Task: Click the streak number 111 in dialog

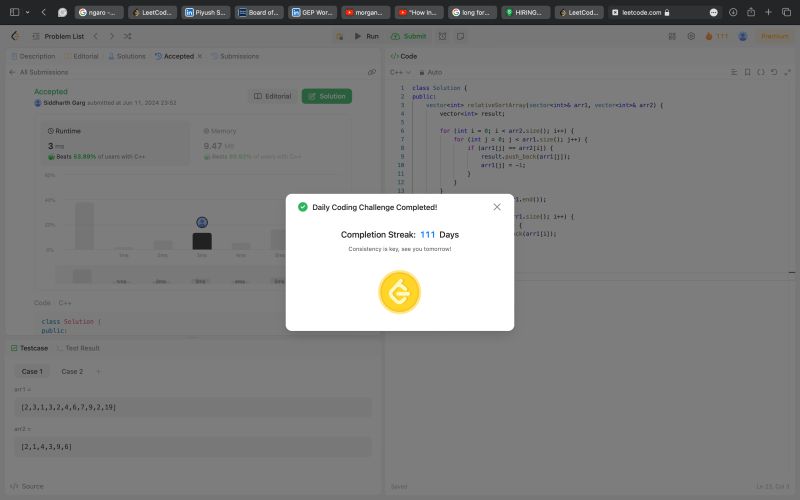Action: (428, 235)
